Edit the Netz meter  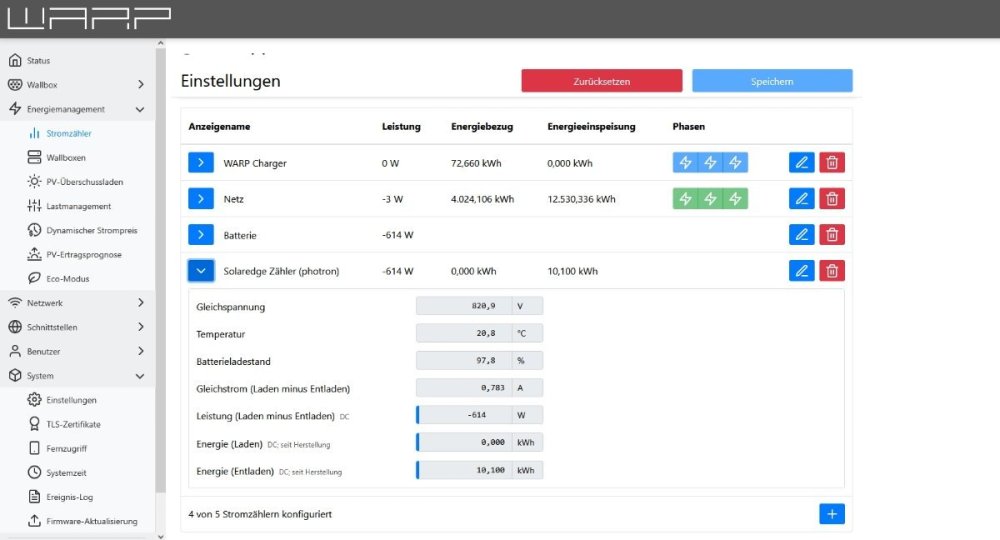(x=802, y=199)
